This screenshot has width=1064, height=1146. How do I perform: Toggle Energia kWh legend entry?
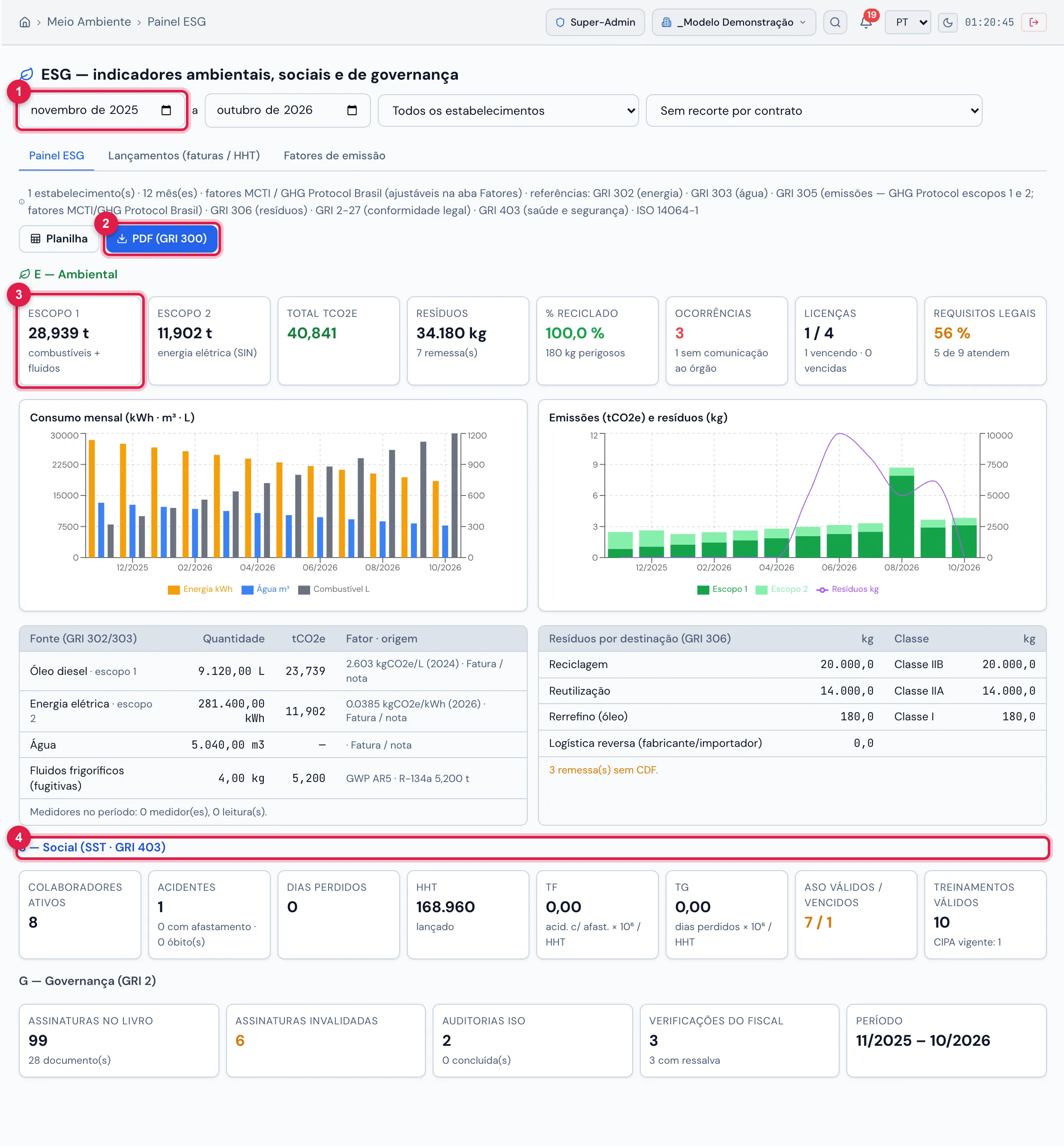[200, 589]
